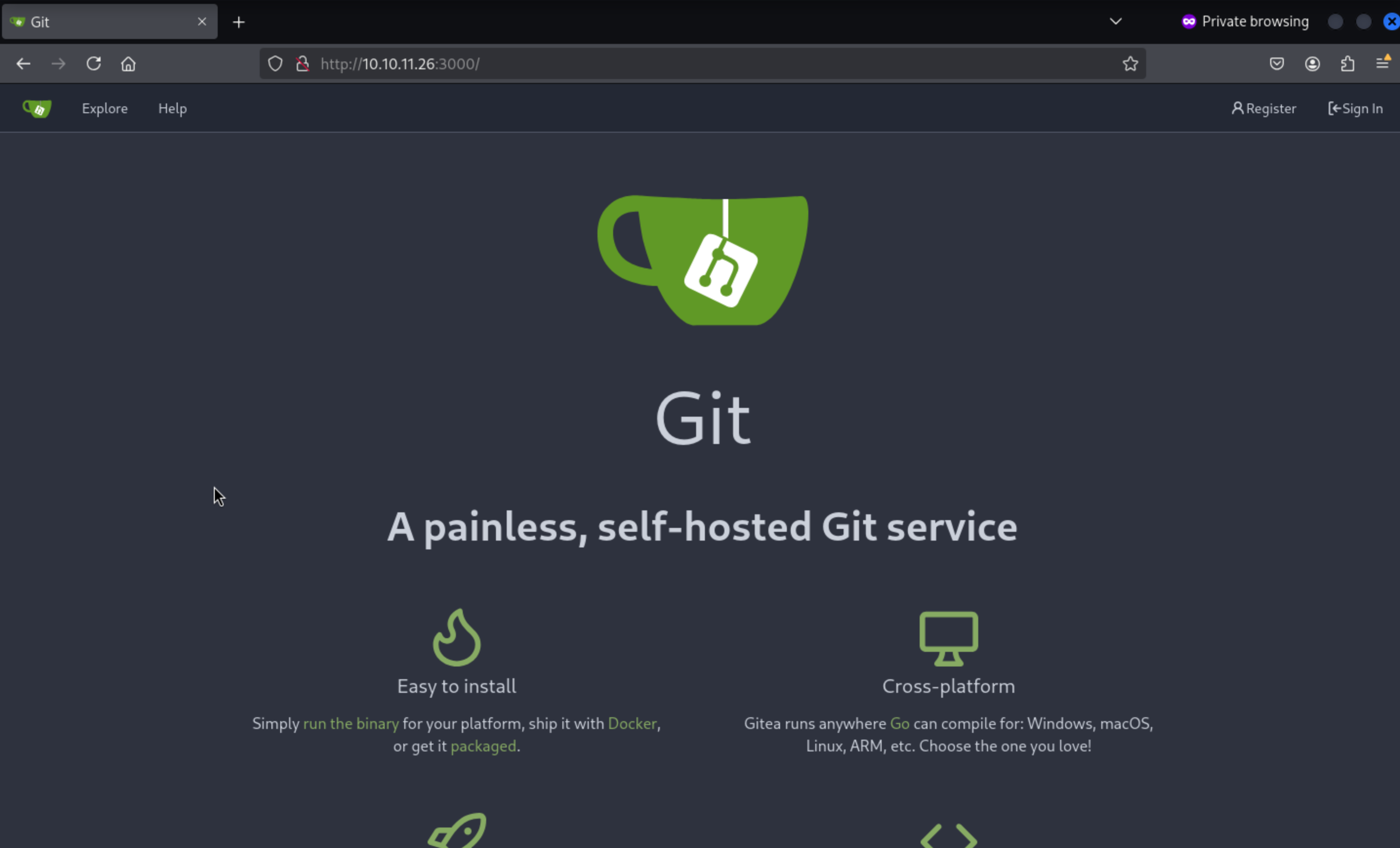Image resolution: width=1400 pixels, height=848 pixels.
Task: Click the flame Easy to install icon
Action: tap(457, 637)
